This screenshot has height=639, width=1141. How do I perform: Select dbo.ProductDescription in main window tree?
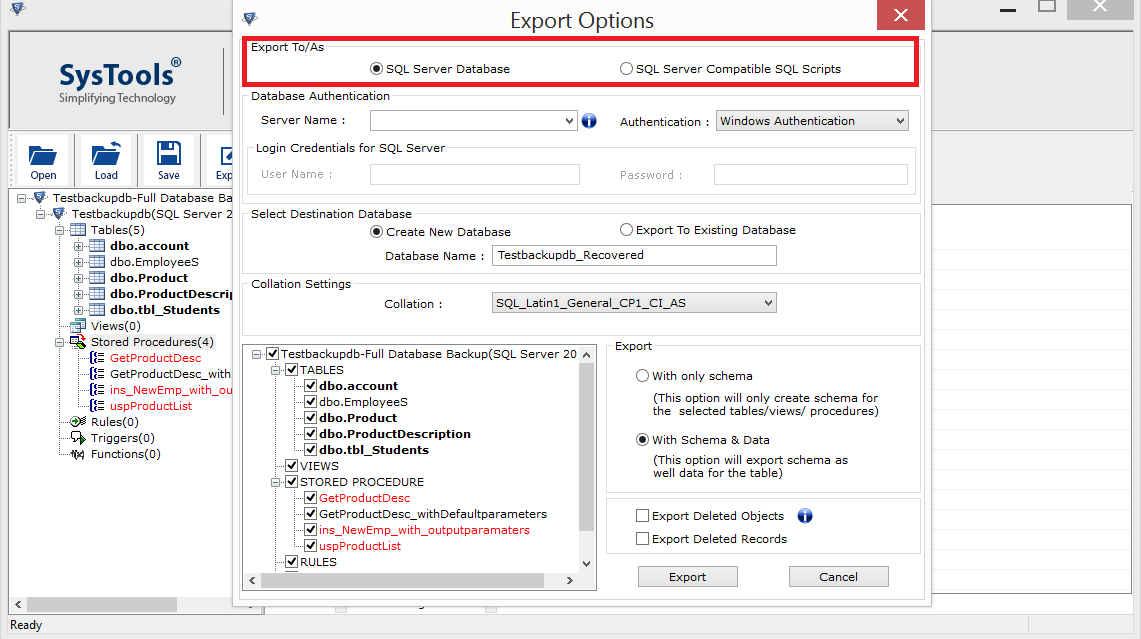(x=171, y=294)
